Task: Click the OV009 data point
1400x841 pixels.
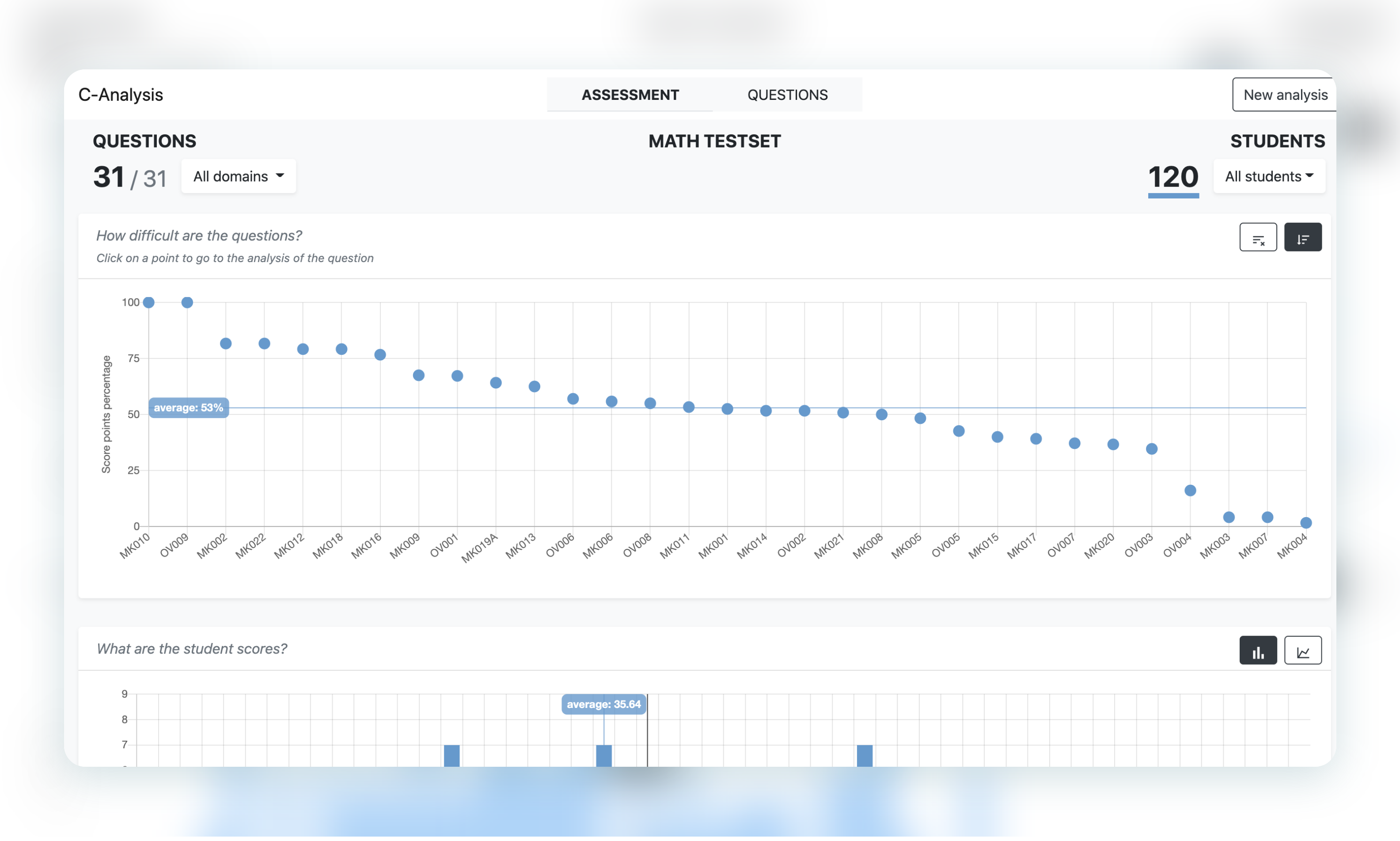Action: pos(187,303)
